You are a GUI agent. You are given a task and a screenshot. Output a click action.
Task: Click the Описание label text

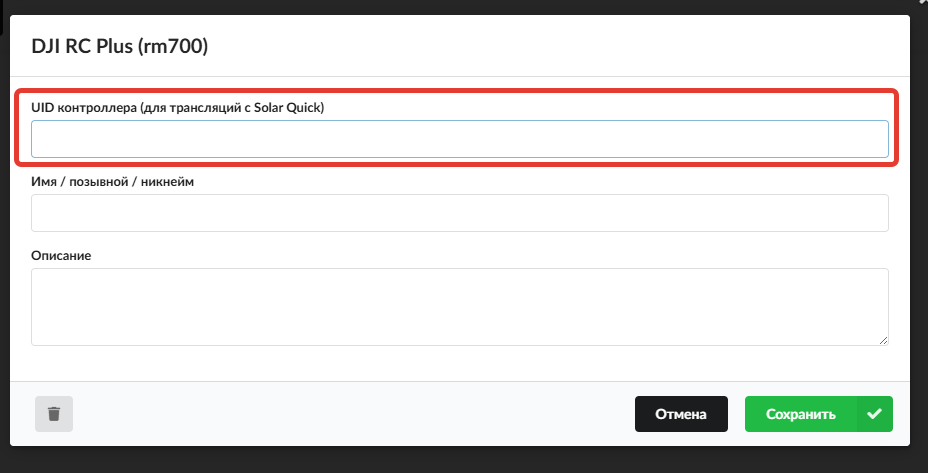[x=61, y=255]
